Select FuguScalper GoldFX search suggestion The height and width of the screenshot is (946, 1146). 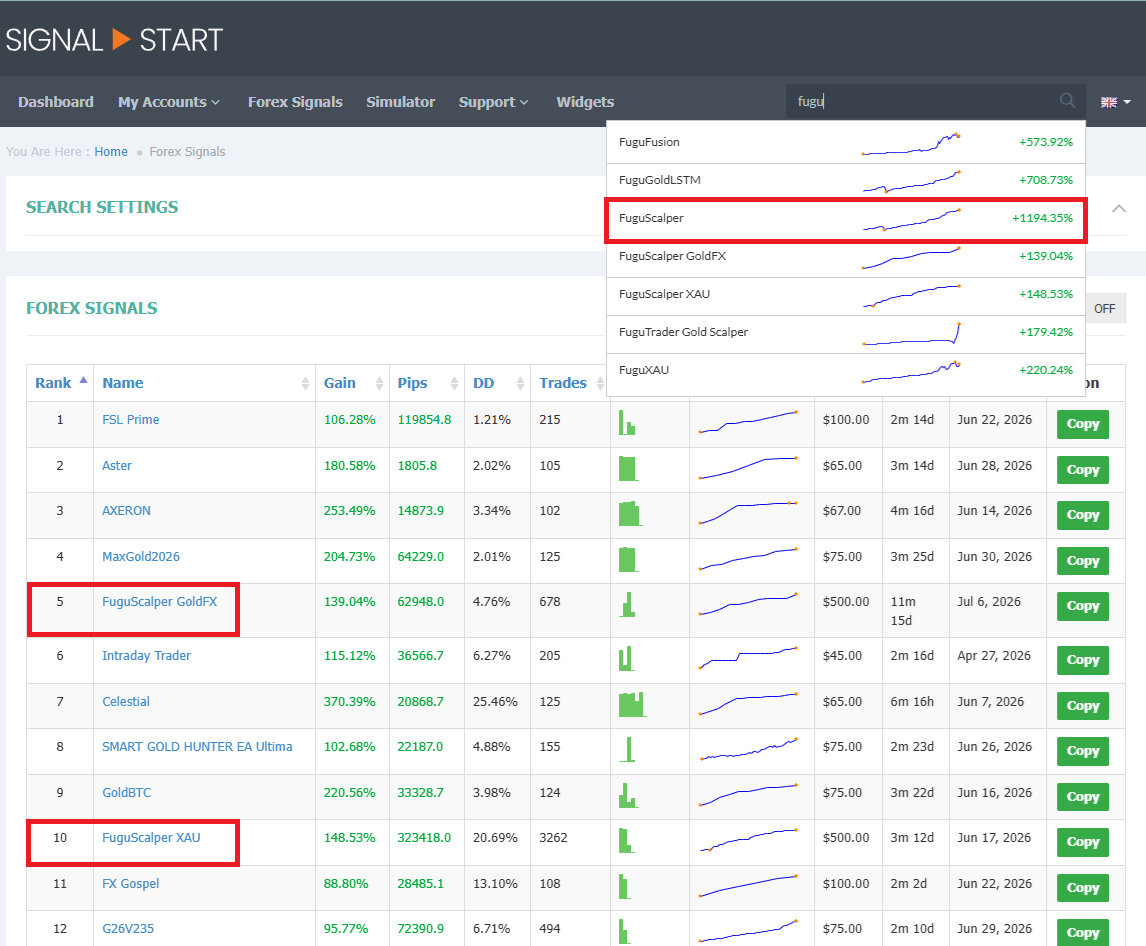(x=846, y=256)
